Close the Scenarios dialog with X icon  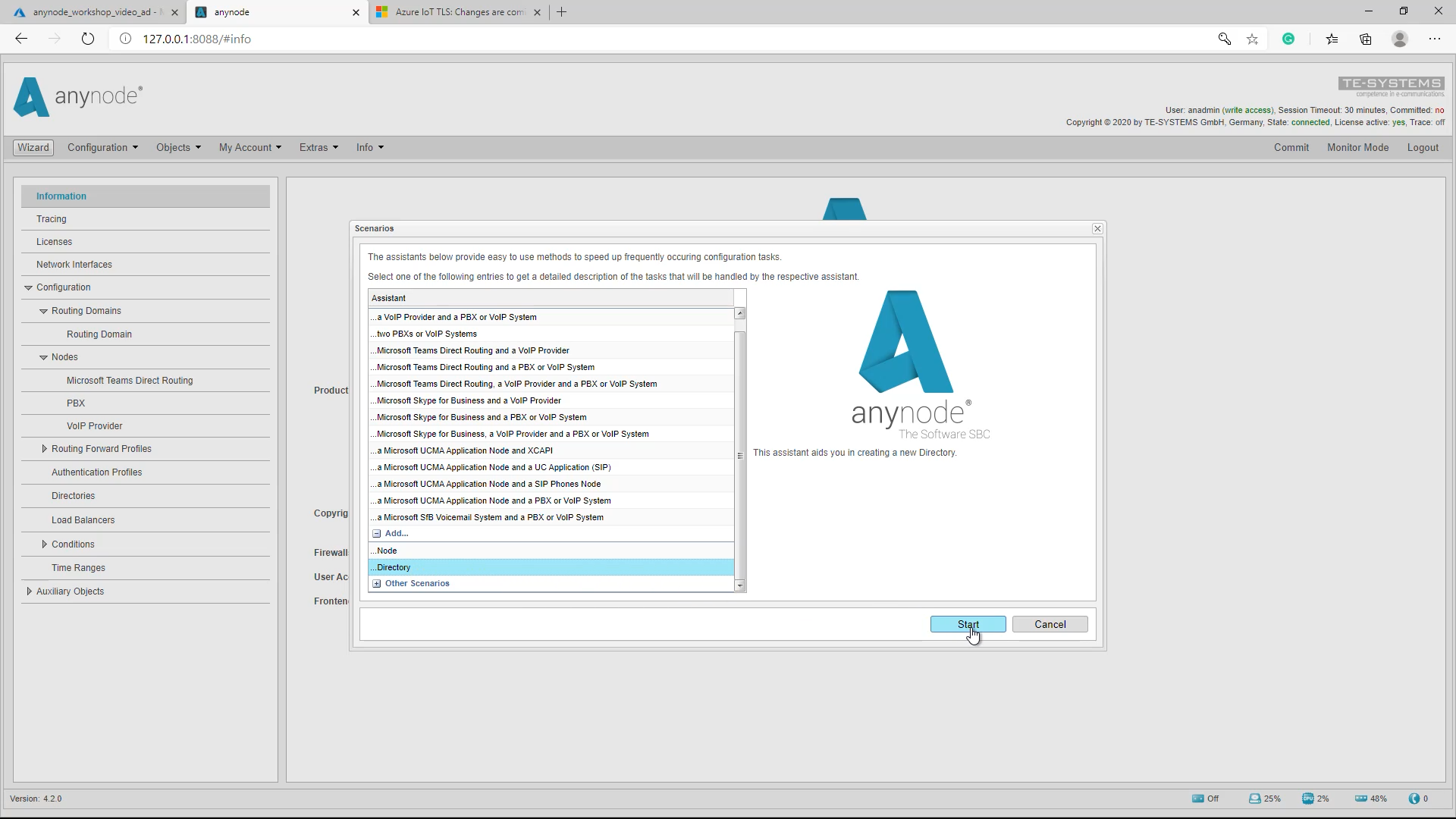pyautogui.click(x=1097, y=228)
